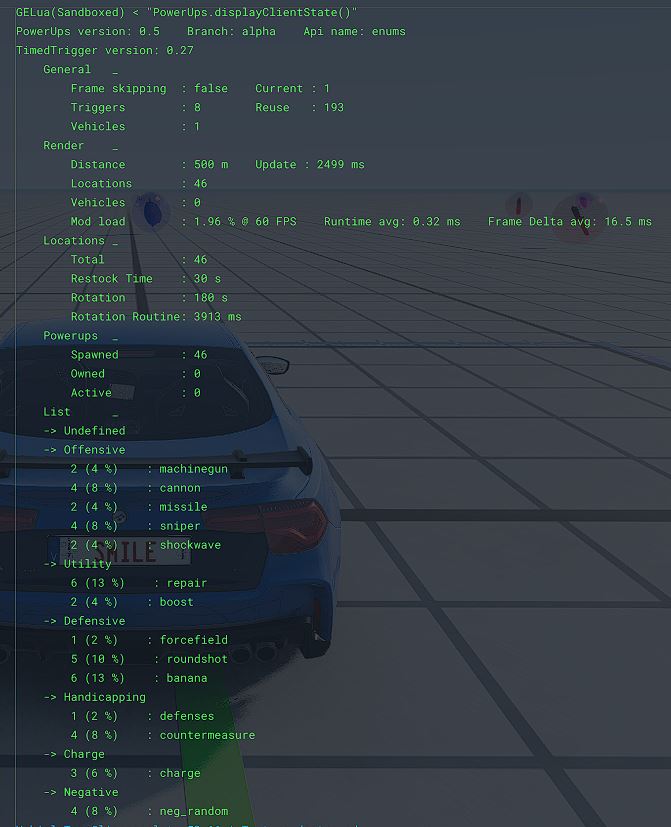Select the 'cannon' powerup entry
Viewport: 671px width, 827px height.
click(x=136, y=487)
